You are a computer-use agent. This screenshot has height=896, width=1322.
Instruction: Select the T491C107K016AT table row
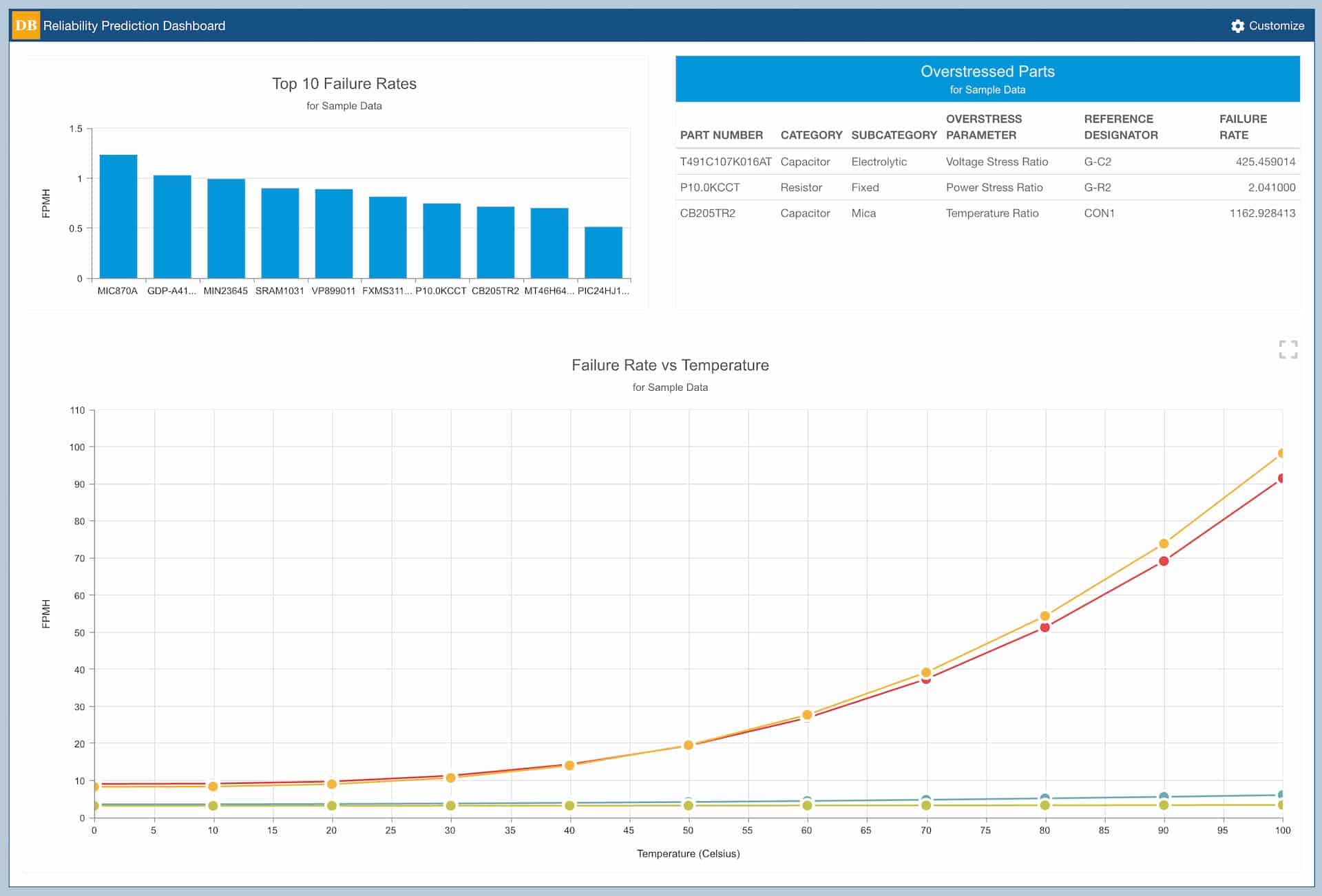pos(895,162)
